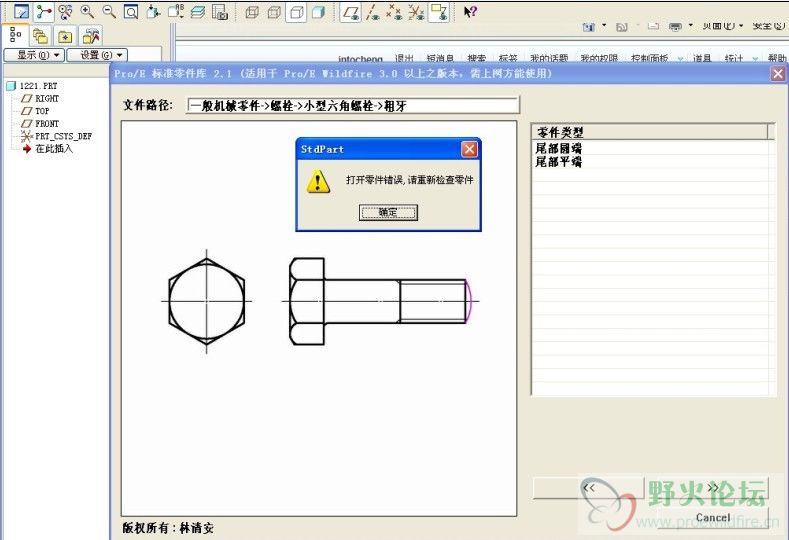Click the browser read mail icon
Viewport: 789px width, 540px height.
coord(653,26)
